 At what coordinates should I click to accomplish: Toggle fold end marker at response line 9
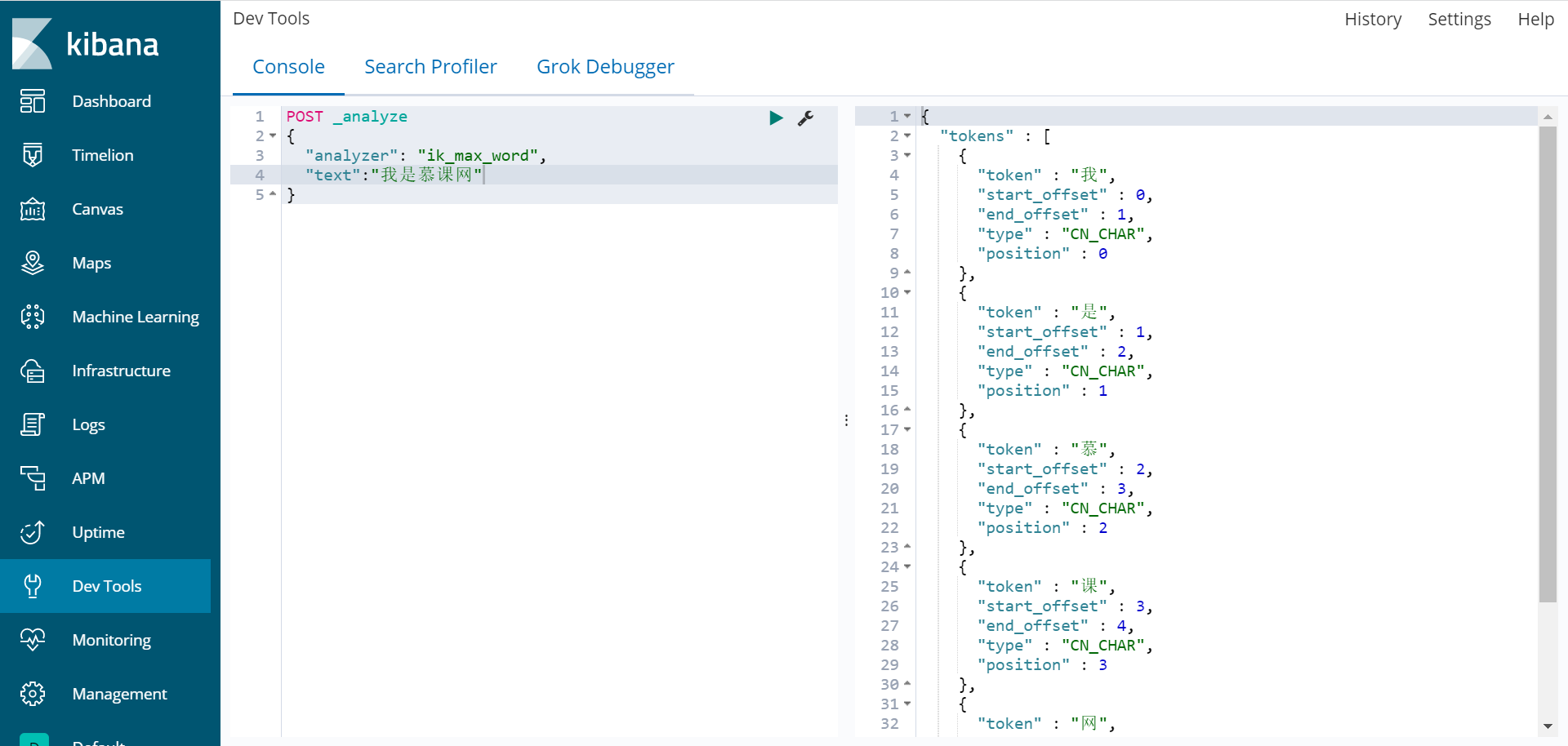click(907, 273)
